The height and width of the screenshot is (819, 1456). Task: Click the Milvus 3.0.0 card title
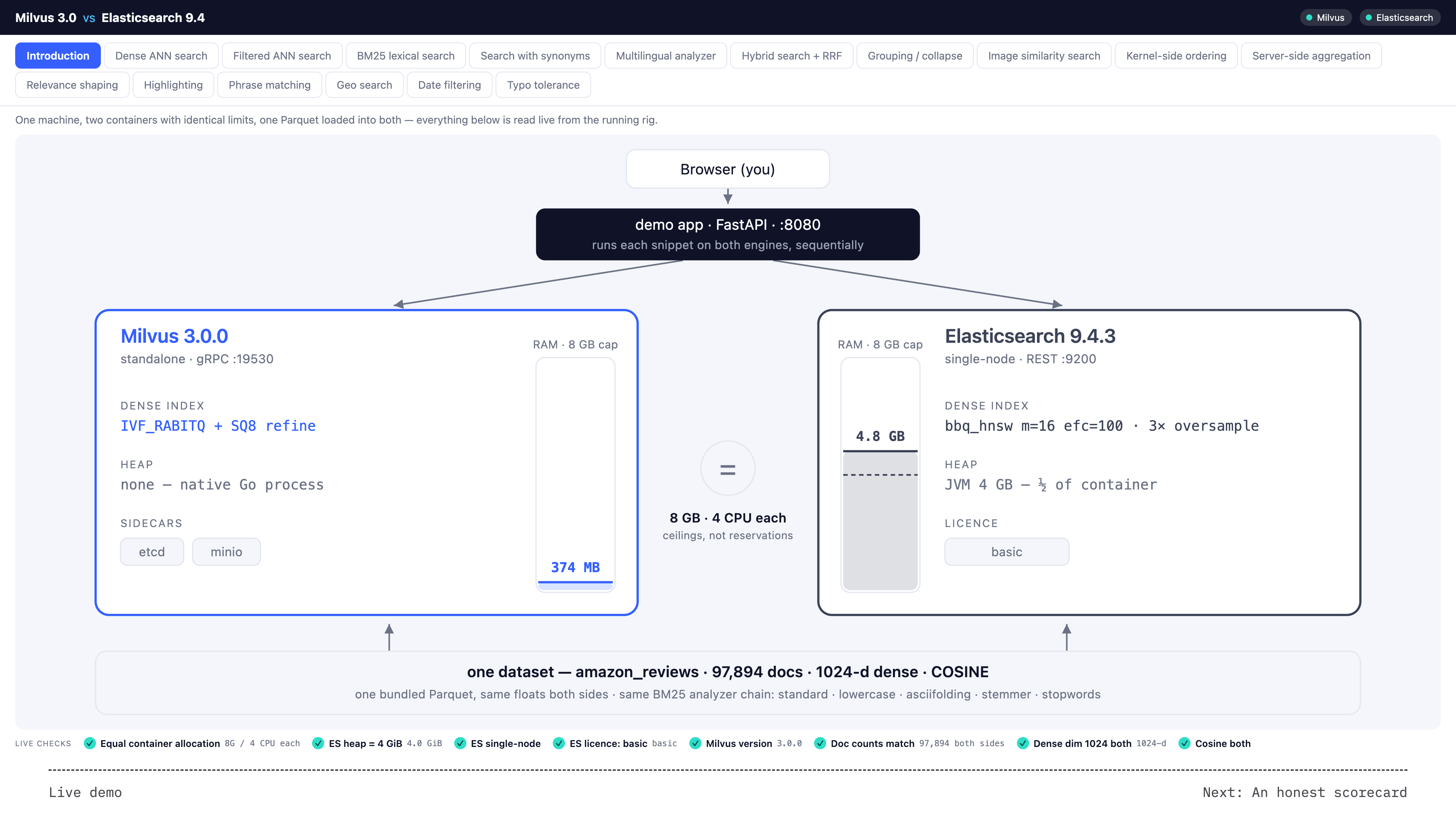174,336
